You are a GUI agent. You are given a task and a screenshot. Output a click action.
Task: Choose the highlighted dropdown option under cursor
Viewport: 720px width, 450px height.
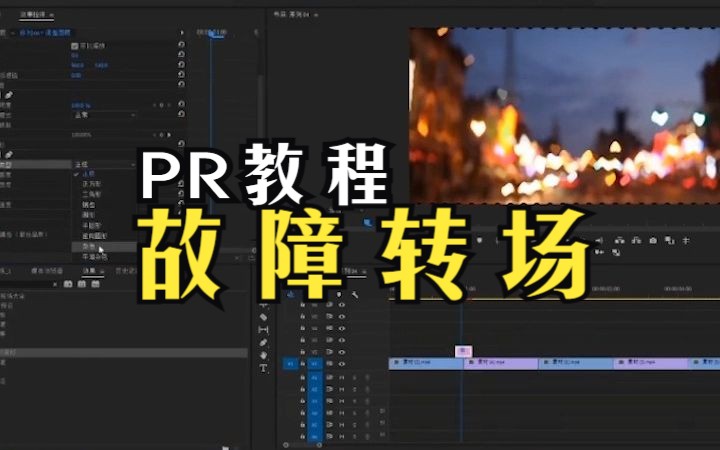tap(104, 247)
